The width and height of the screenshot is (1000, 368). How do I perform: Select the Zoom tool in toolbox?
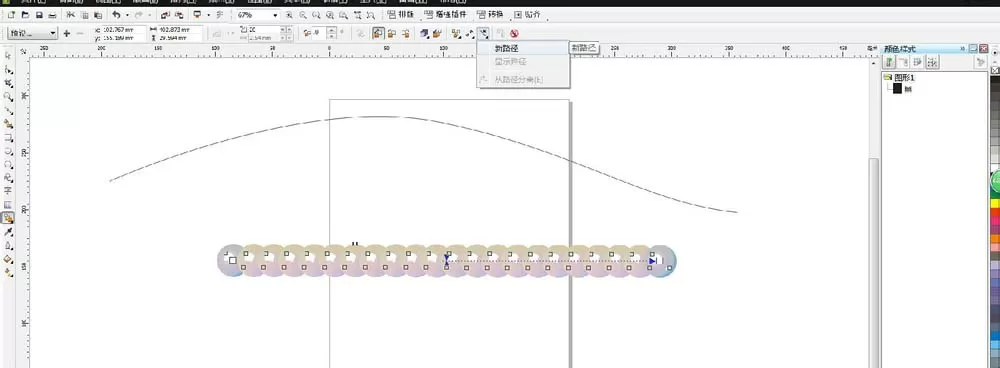pyautogui.click(x=8, y=96)
